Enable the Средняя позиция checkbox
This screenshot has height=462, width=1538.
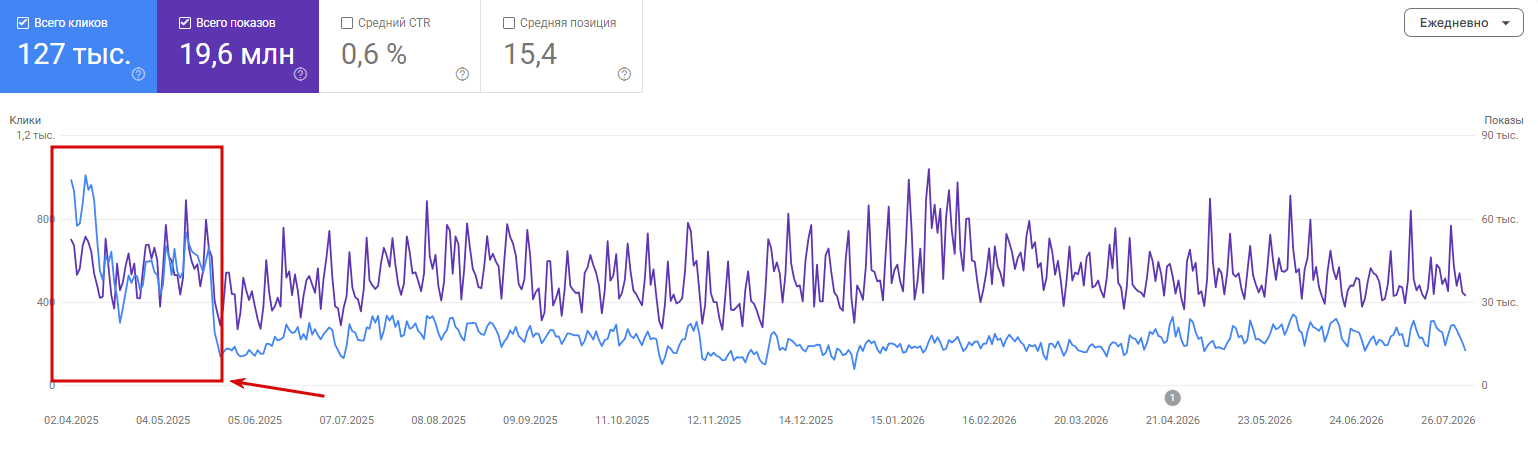509,23
